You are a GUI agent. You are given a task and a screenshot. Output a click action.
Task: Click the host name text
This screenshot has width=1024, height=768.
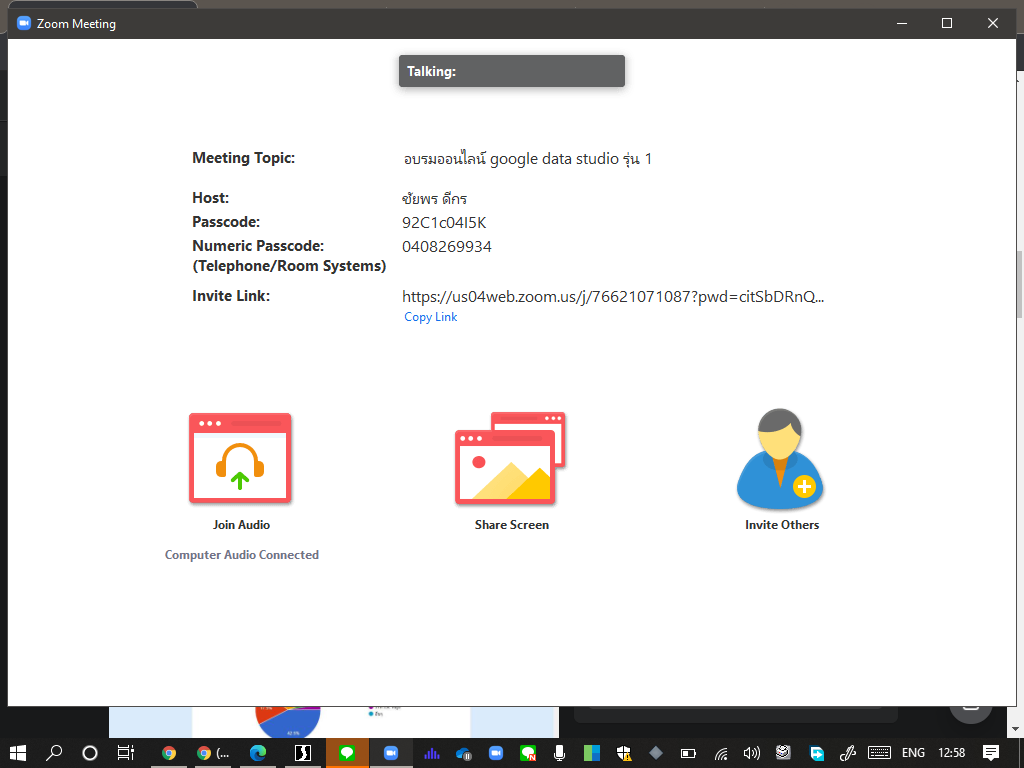[434, 199]
